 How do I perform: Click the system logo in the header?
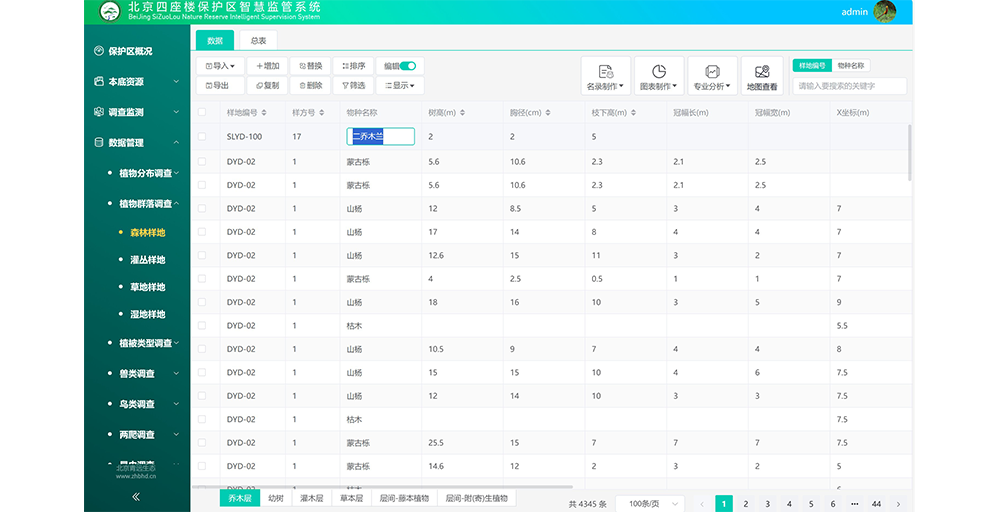pos(110,11)
